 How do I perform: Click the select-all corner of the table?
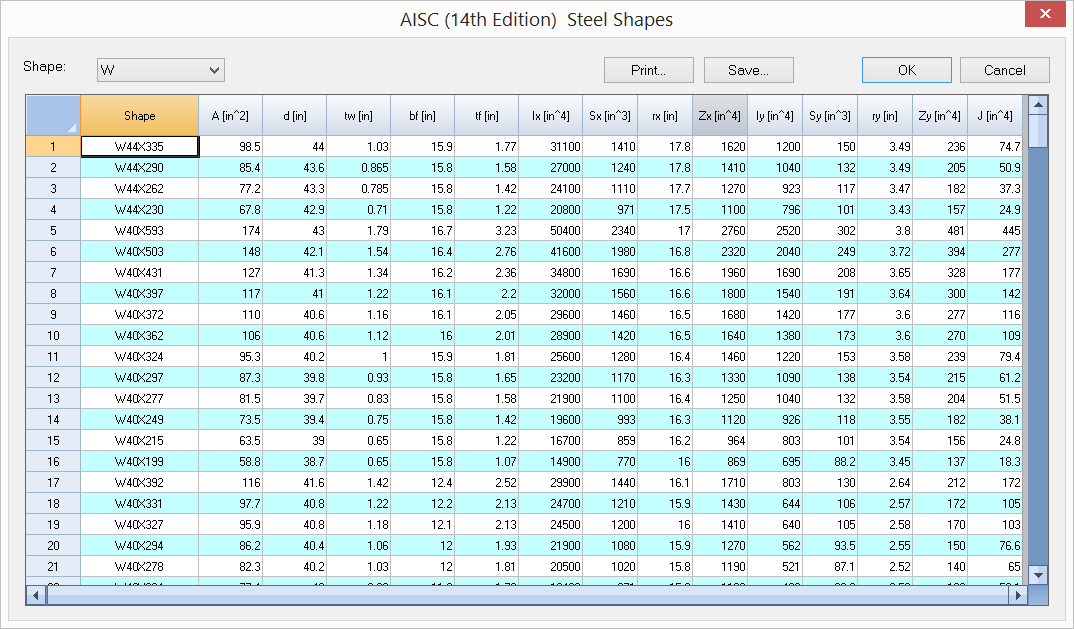53,116
